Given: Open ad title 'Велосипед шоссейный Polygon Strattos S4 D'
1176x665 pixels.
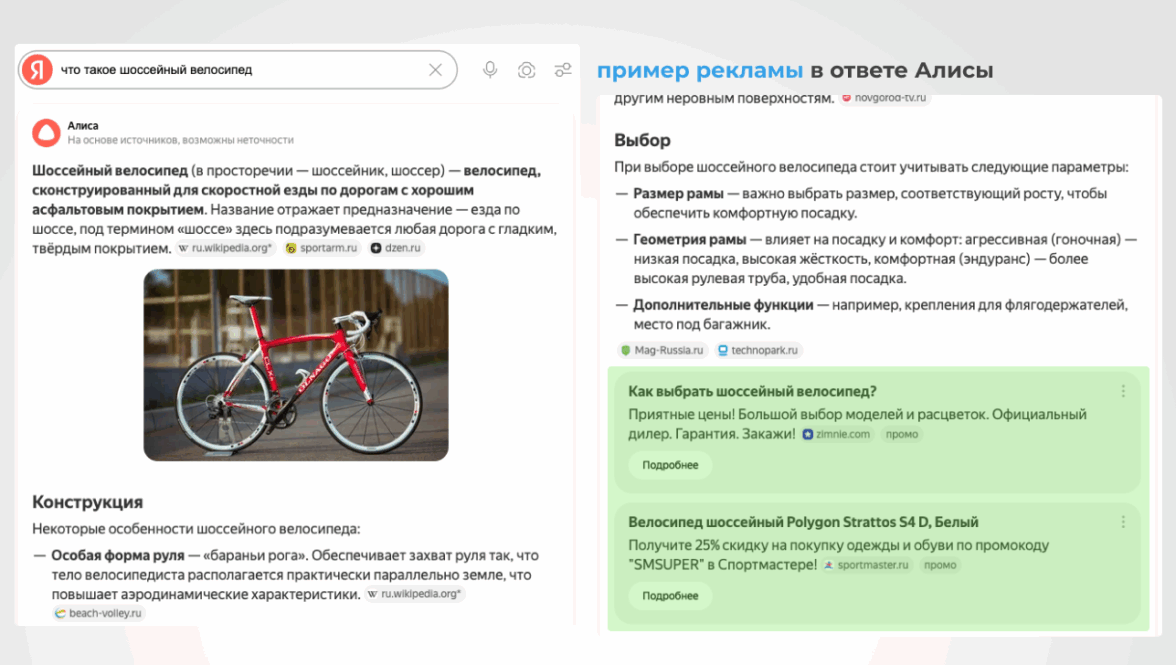Looking at the screenshot, I should (x=803, y=522).
